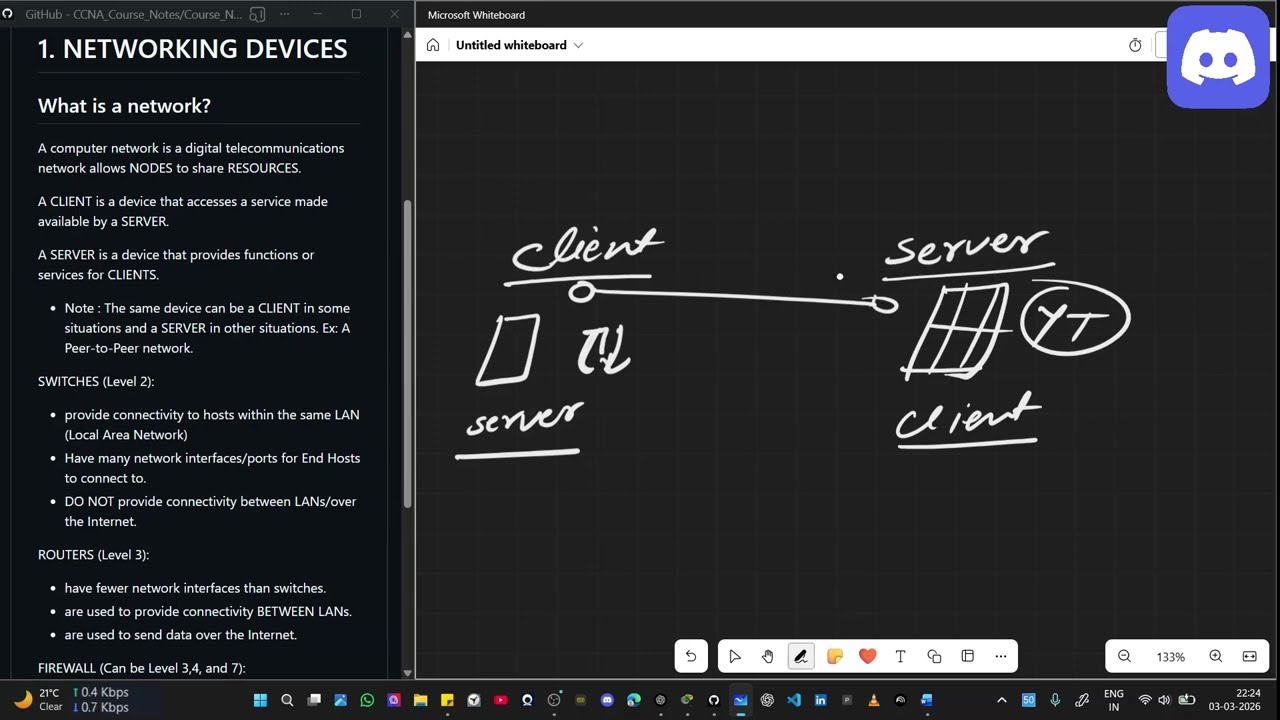Go to Whiteboard home
Image resolution: width=1280 pixels, height=720 pixels.
433,45
